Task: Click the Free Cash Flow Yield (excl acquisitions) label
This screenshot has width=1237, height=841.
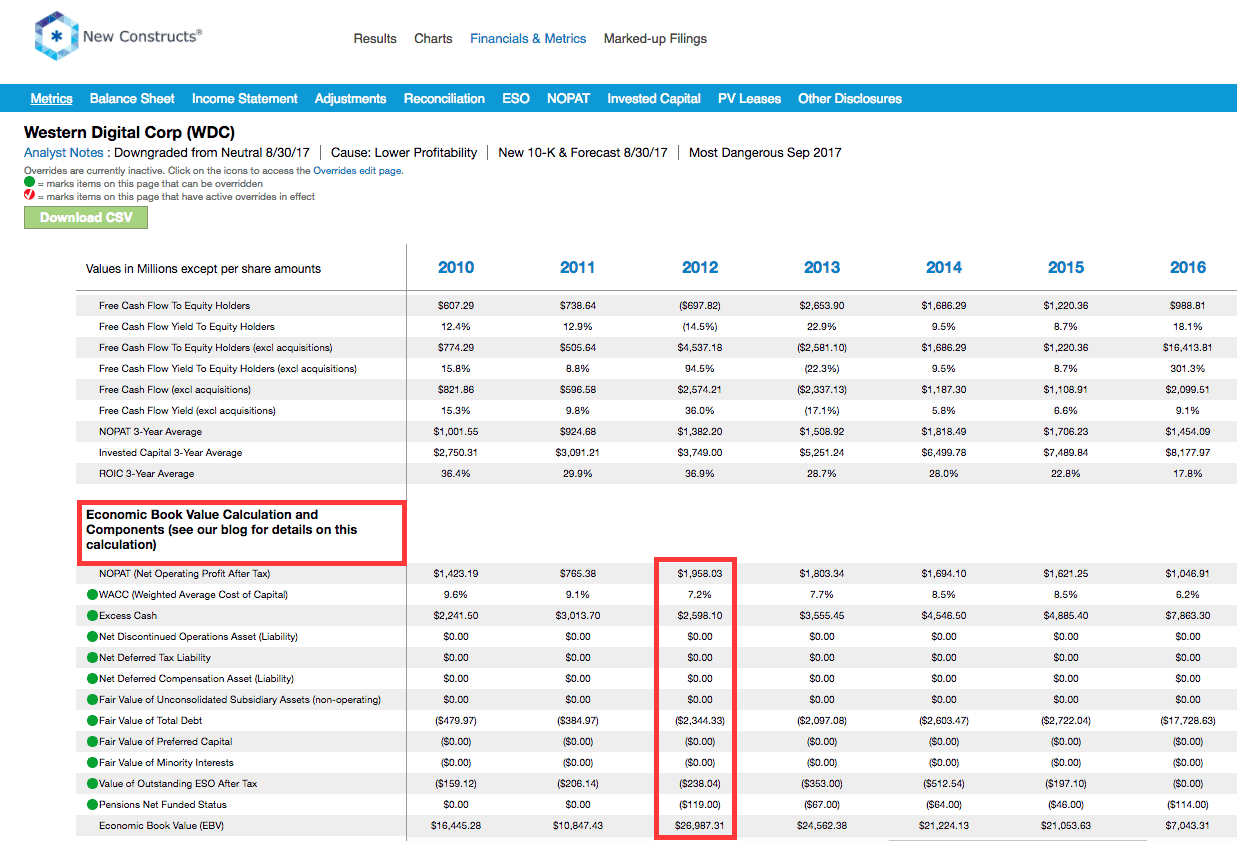Action: click(187, 411)
